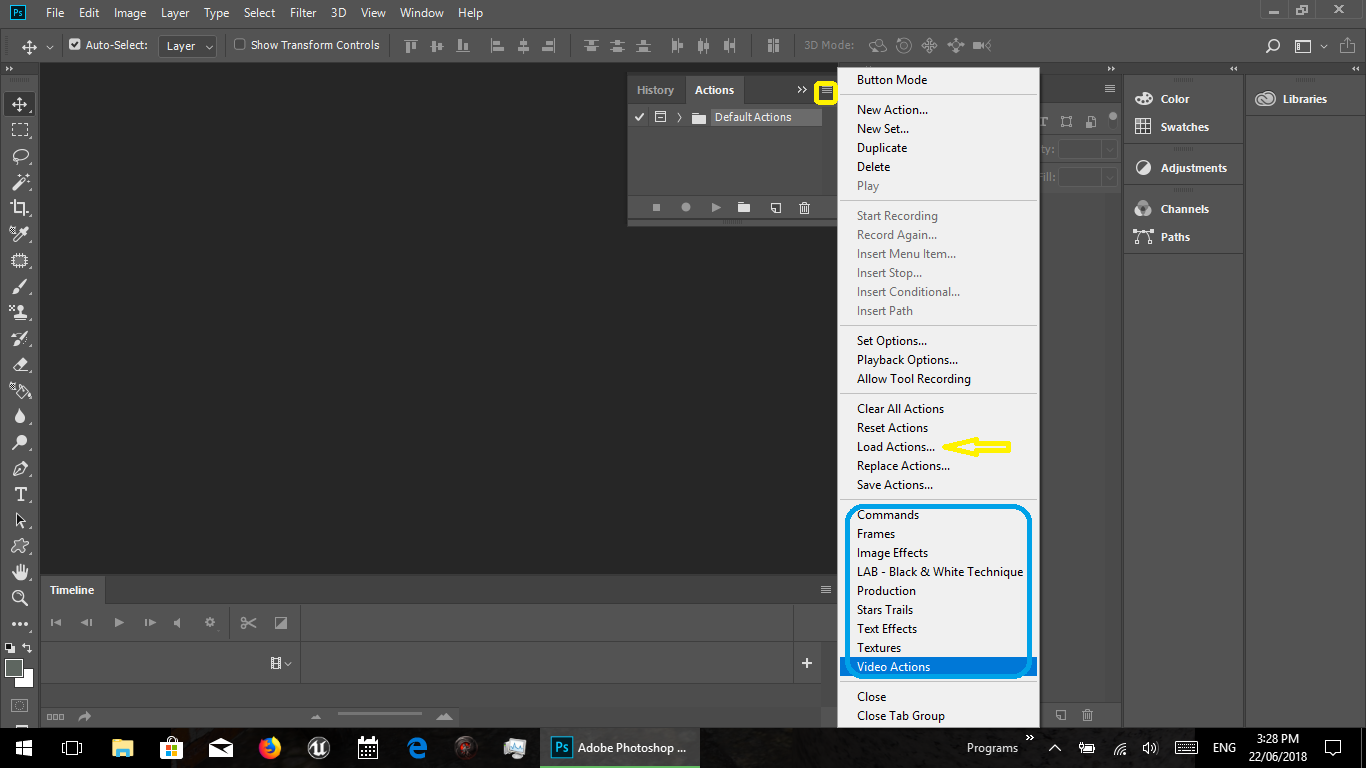This screenshot has width=1366, height=768.
Task: Enable Show Transform Controls
Action: (239, 44)
